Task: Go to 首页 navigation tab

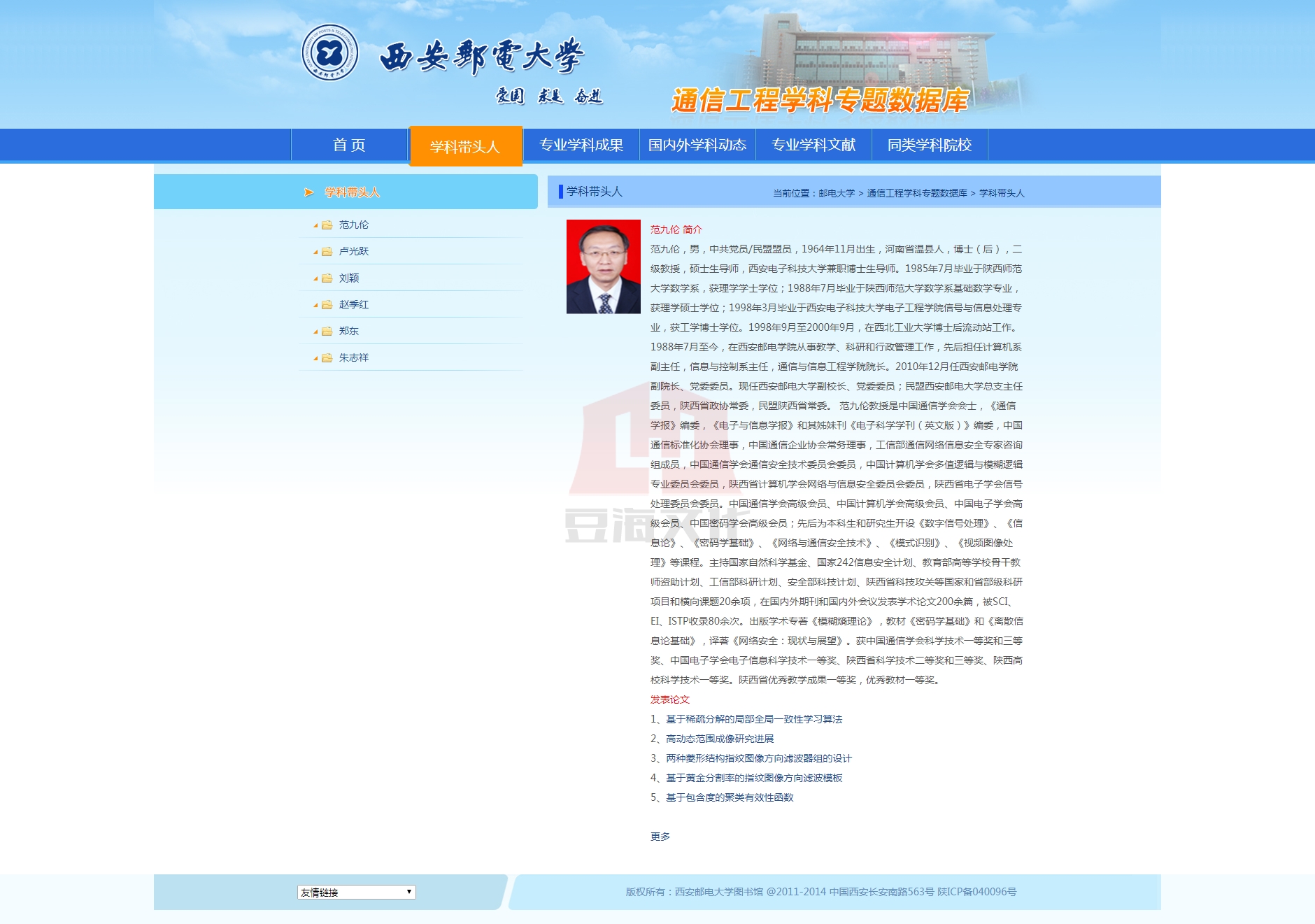Action: [x=349, y=145]
